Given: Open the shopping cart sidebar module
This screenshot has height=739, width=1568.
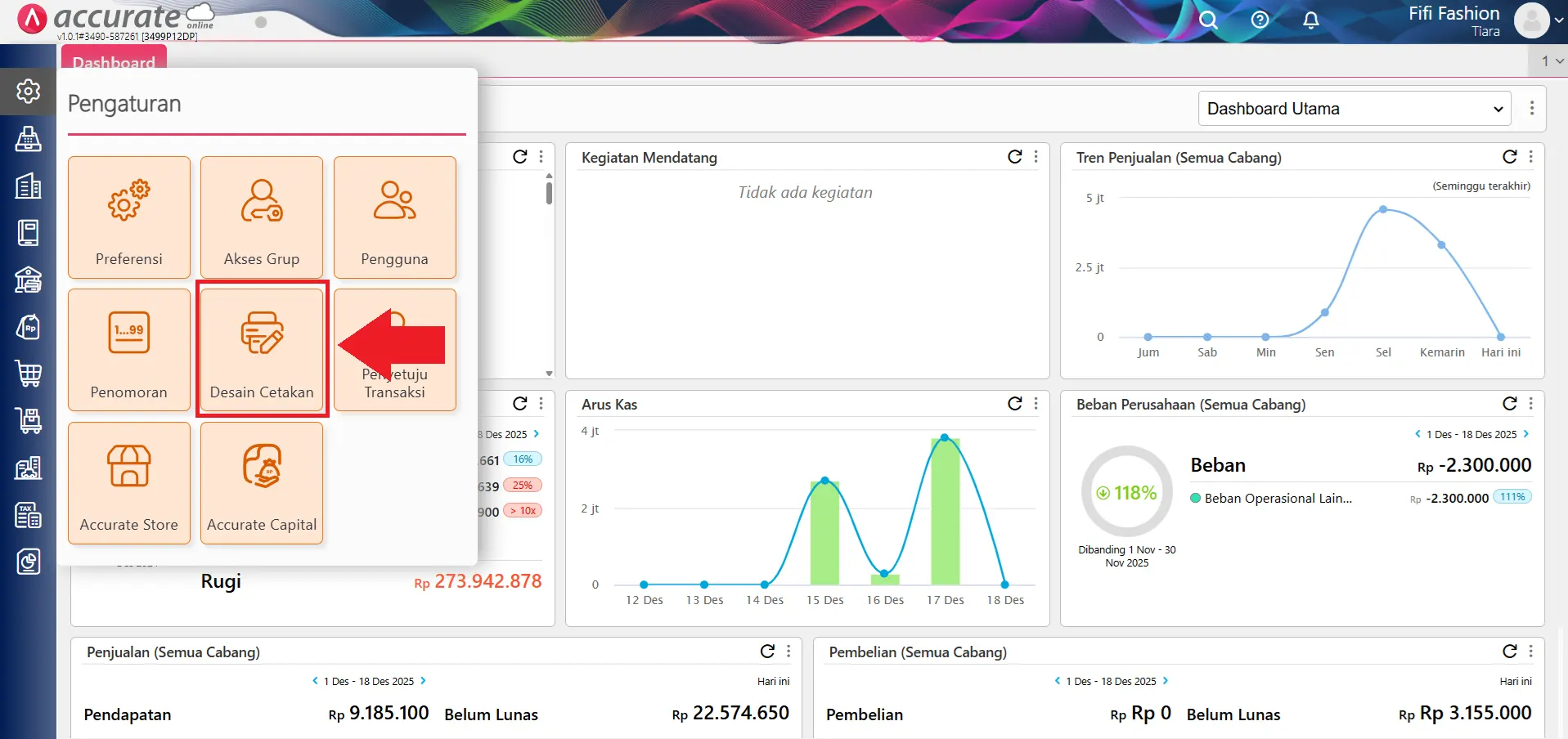Looking at the screenshot, I should coord(29,374).
